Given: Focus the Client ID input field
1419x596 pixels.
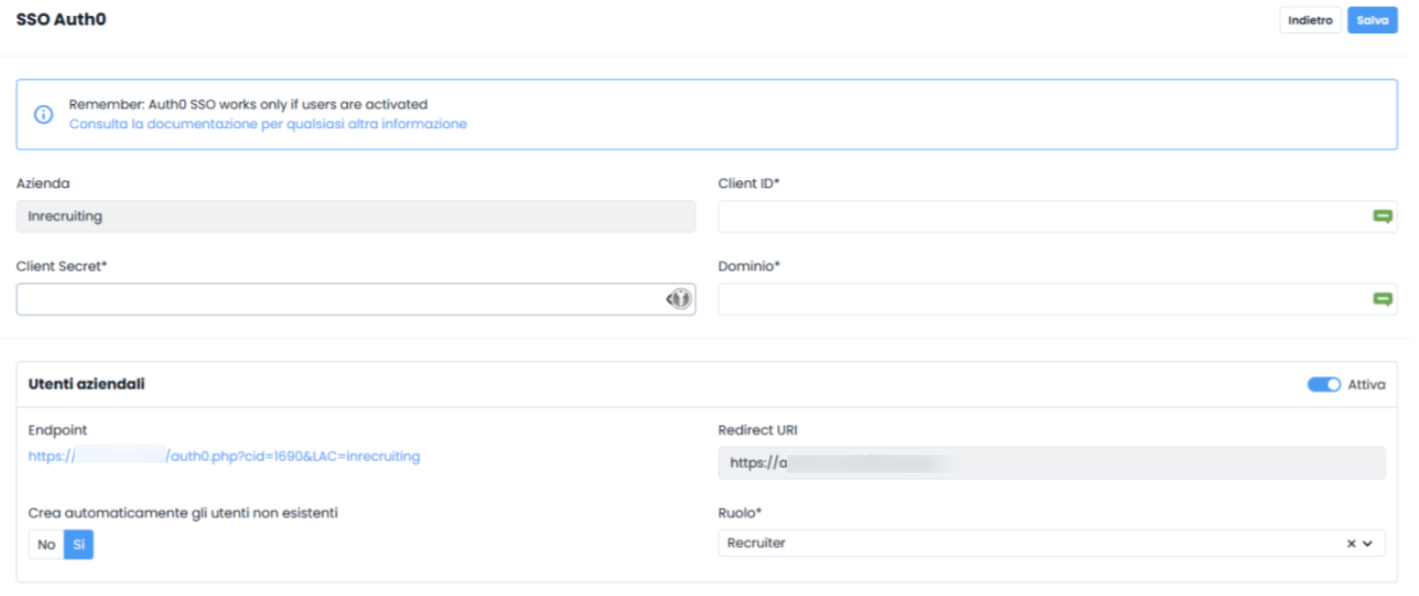Looking at the screenshot, I should pos(1057,216).
